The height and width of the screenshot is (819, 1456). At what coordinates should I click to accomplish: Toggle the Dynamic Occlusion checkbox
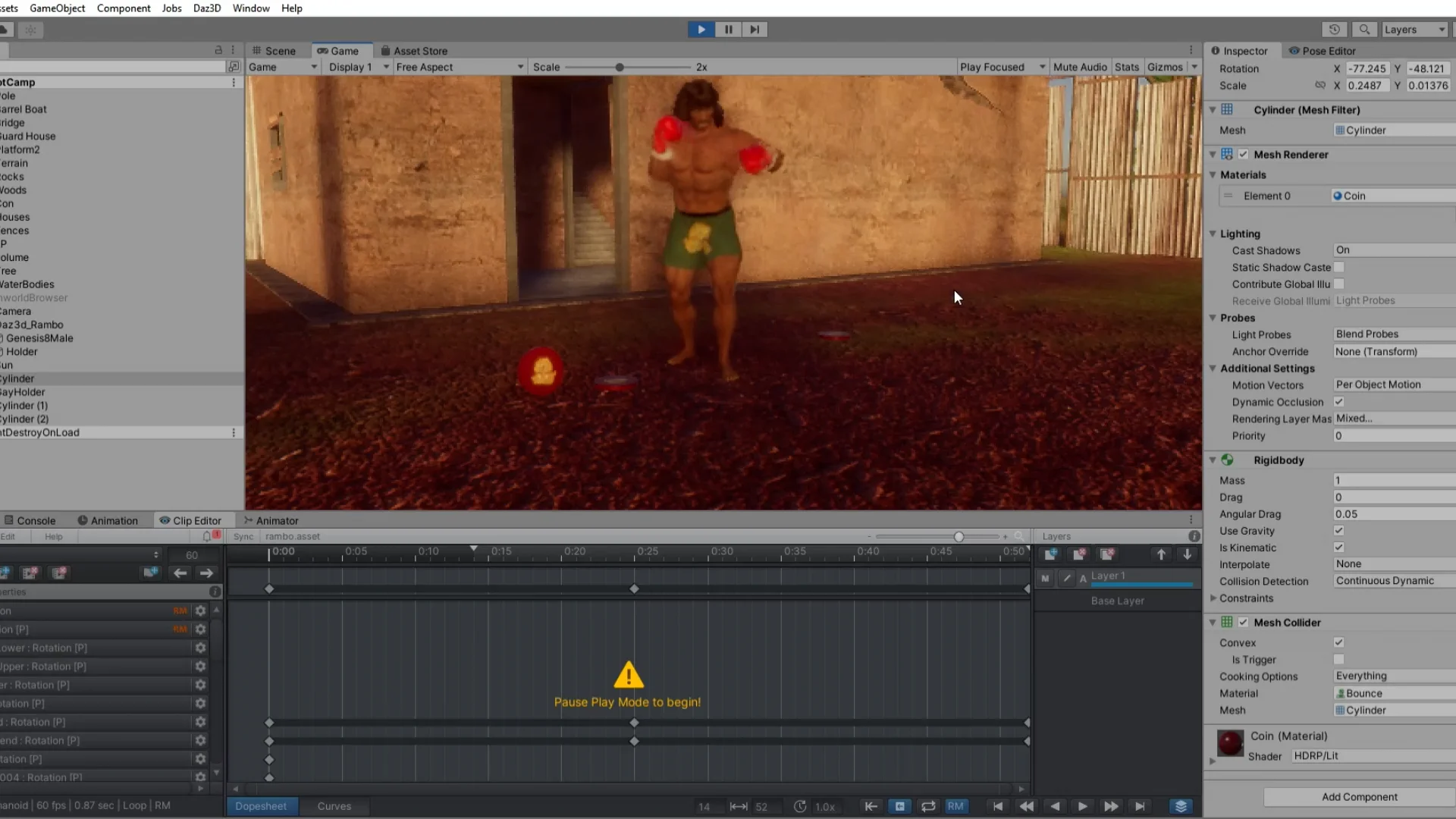tap(1339, 402)
